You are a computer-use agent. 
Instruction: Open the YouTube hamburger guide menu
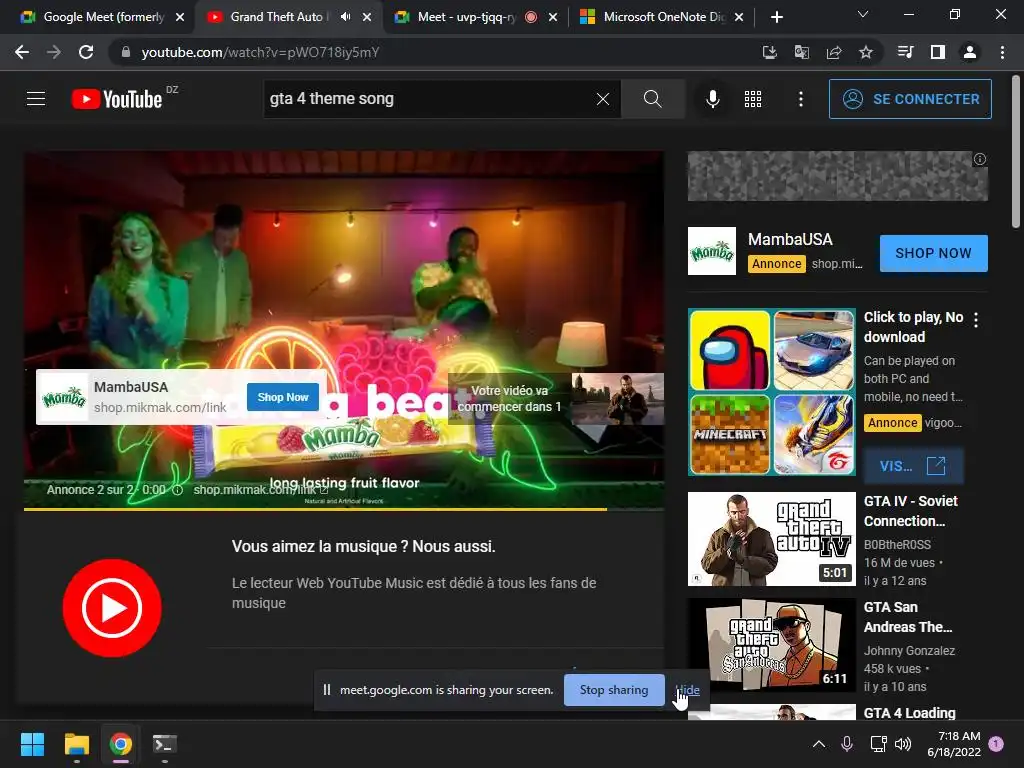(x=36, y=99)
